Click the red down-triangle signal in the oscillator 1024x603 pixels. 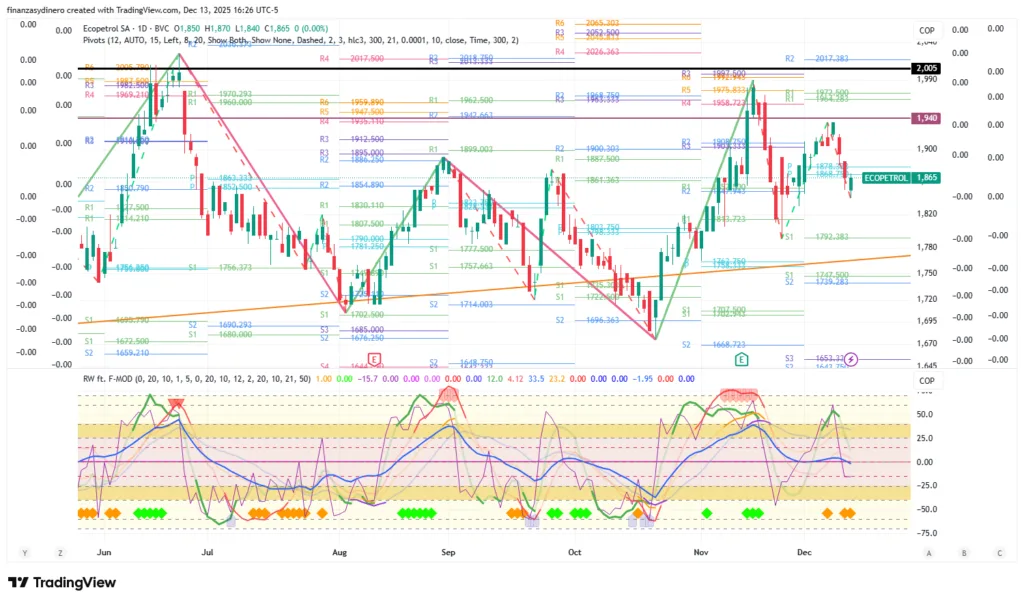point(177,405)
